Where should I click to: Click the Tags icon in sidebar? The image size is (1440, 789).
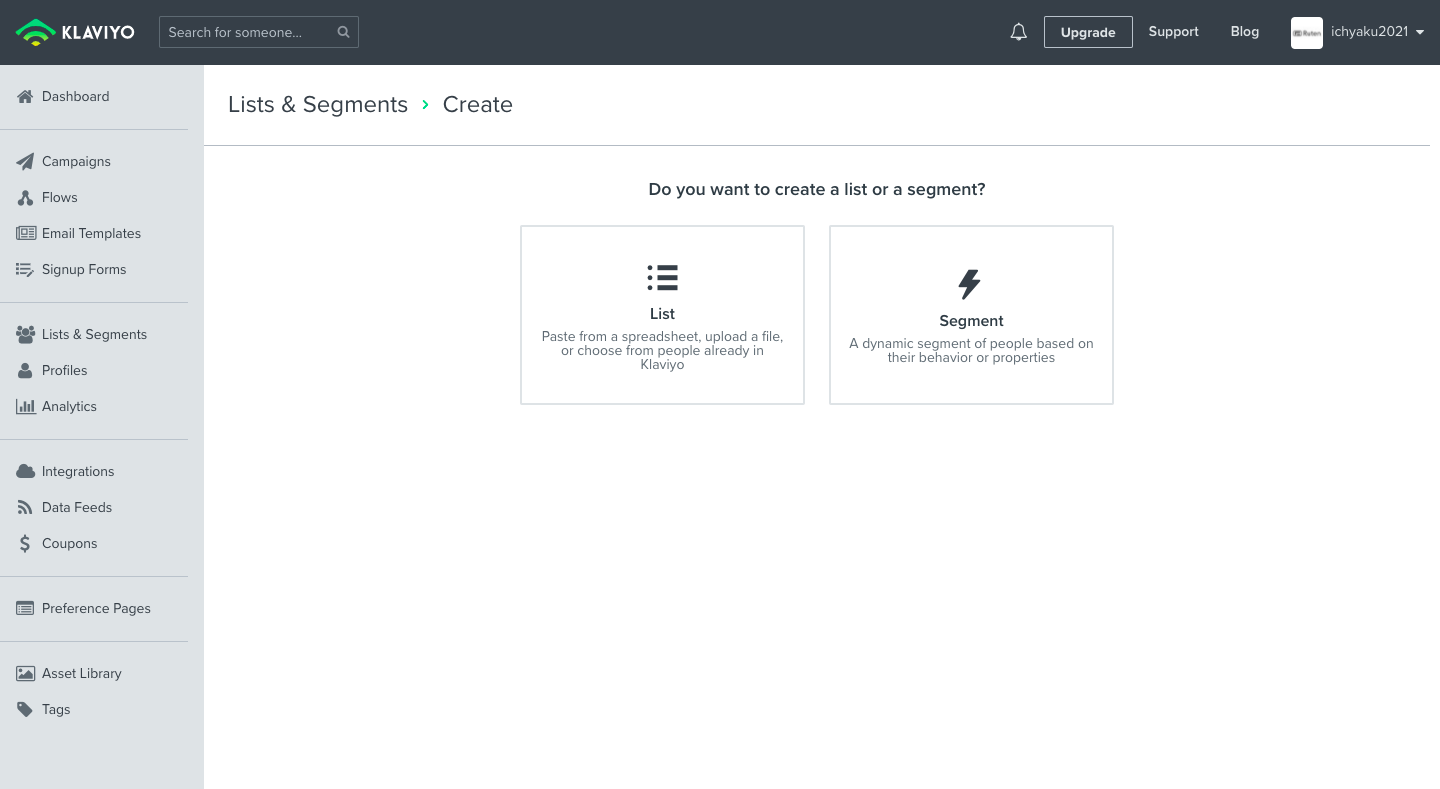25,709
